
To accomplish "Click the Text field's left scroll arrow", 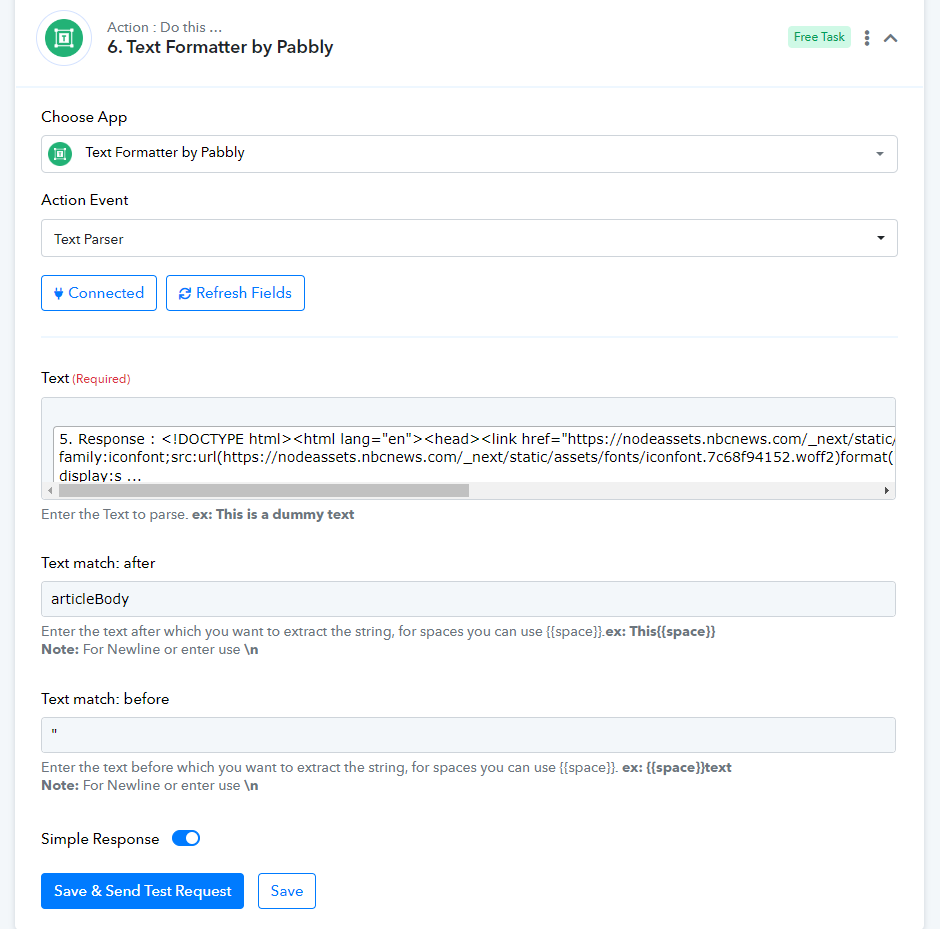I will click(50, 490).
